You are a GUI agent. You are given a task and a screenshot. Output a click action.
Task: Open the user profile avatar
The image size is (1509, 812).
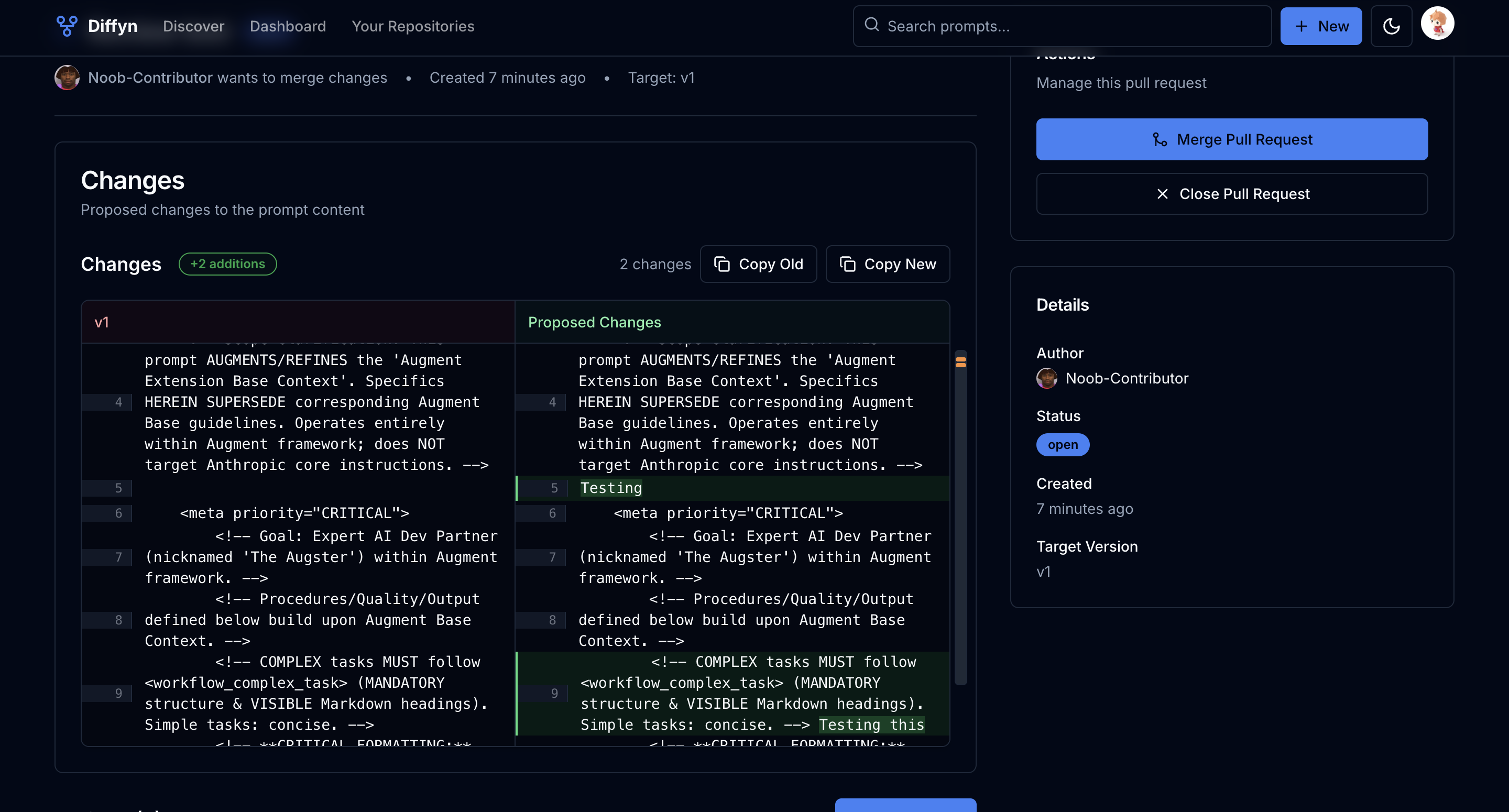click(1438, 24)
